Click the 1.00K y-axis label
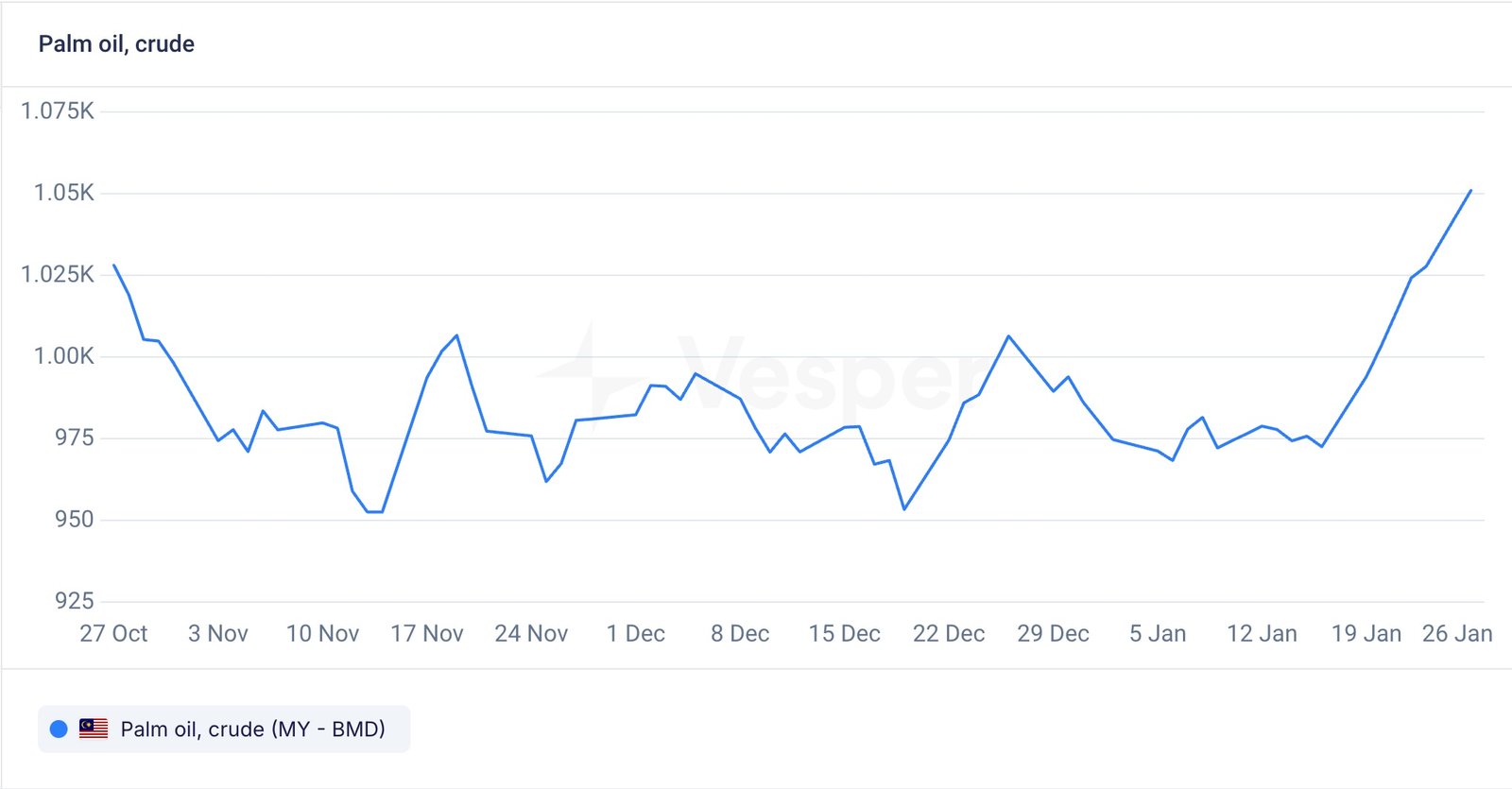 64,355
